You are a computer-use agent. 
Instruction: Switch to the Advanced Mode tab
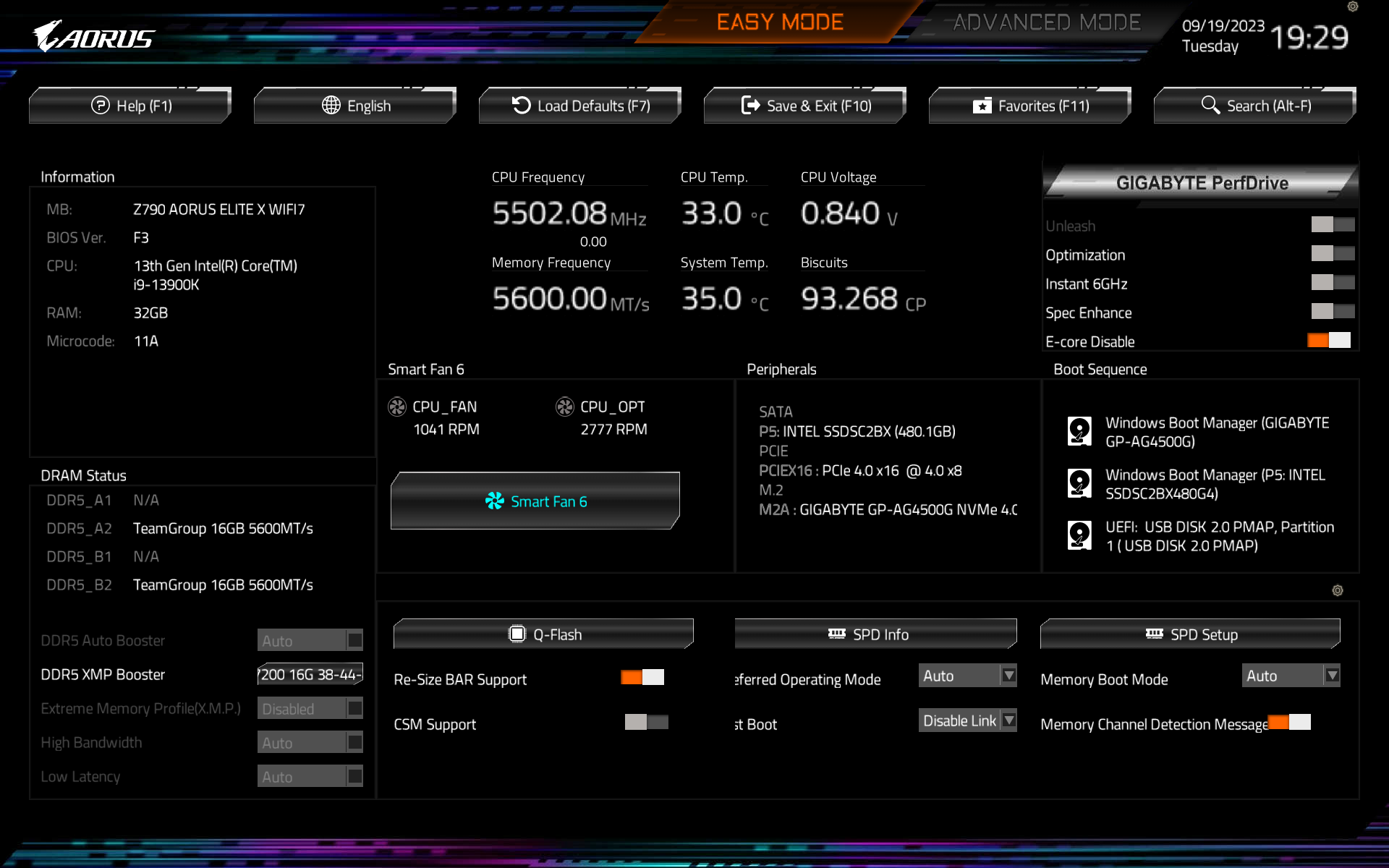click(x=1046, y=23)
